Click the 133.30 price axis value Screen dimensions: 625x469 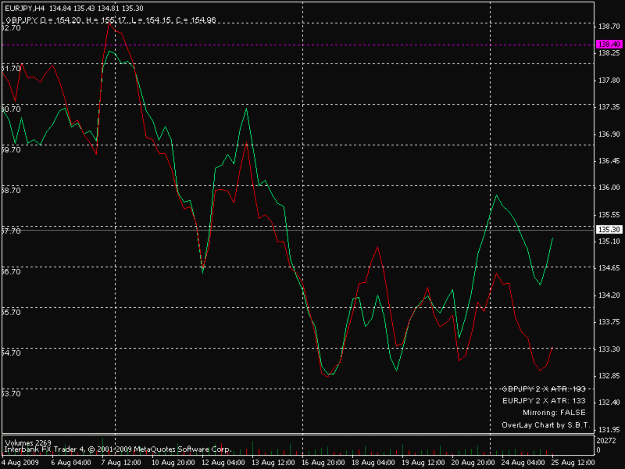609,349
